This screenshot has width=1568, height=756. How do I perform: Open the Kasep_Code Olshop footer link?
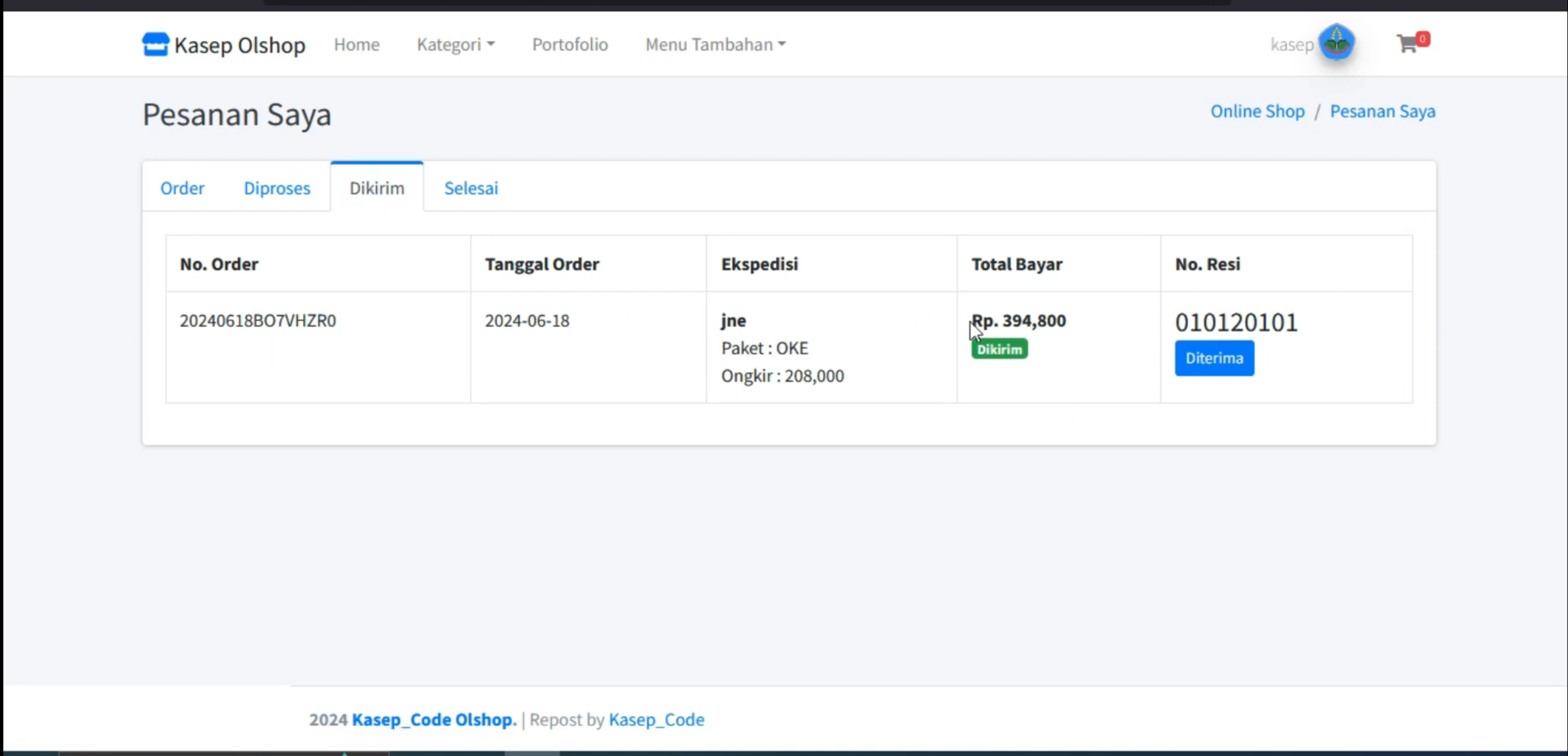(434, 719)
